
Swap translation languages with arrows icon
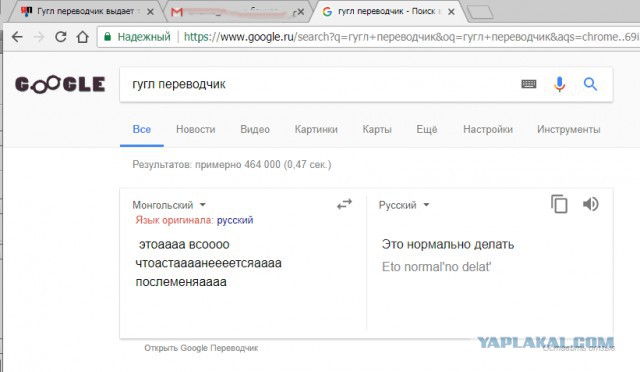(344, 204)
